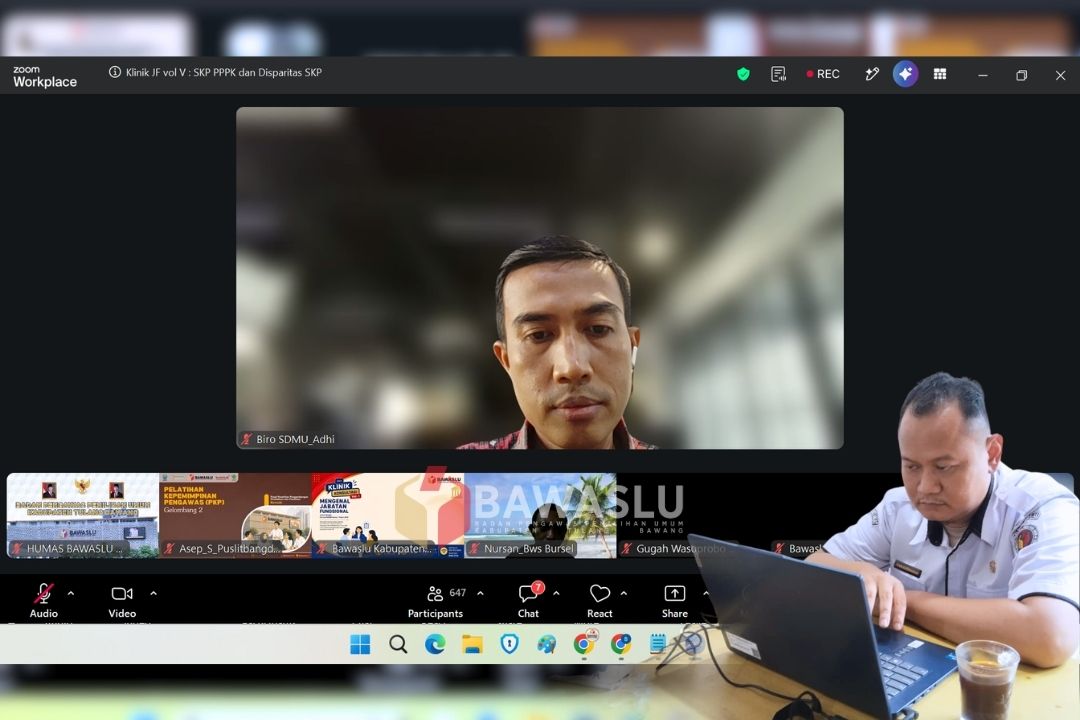Open Windows taskbar Search

click(x=397, y=644)
